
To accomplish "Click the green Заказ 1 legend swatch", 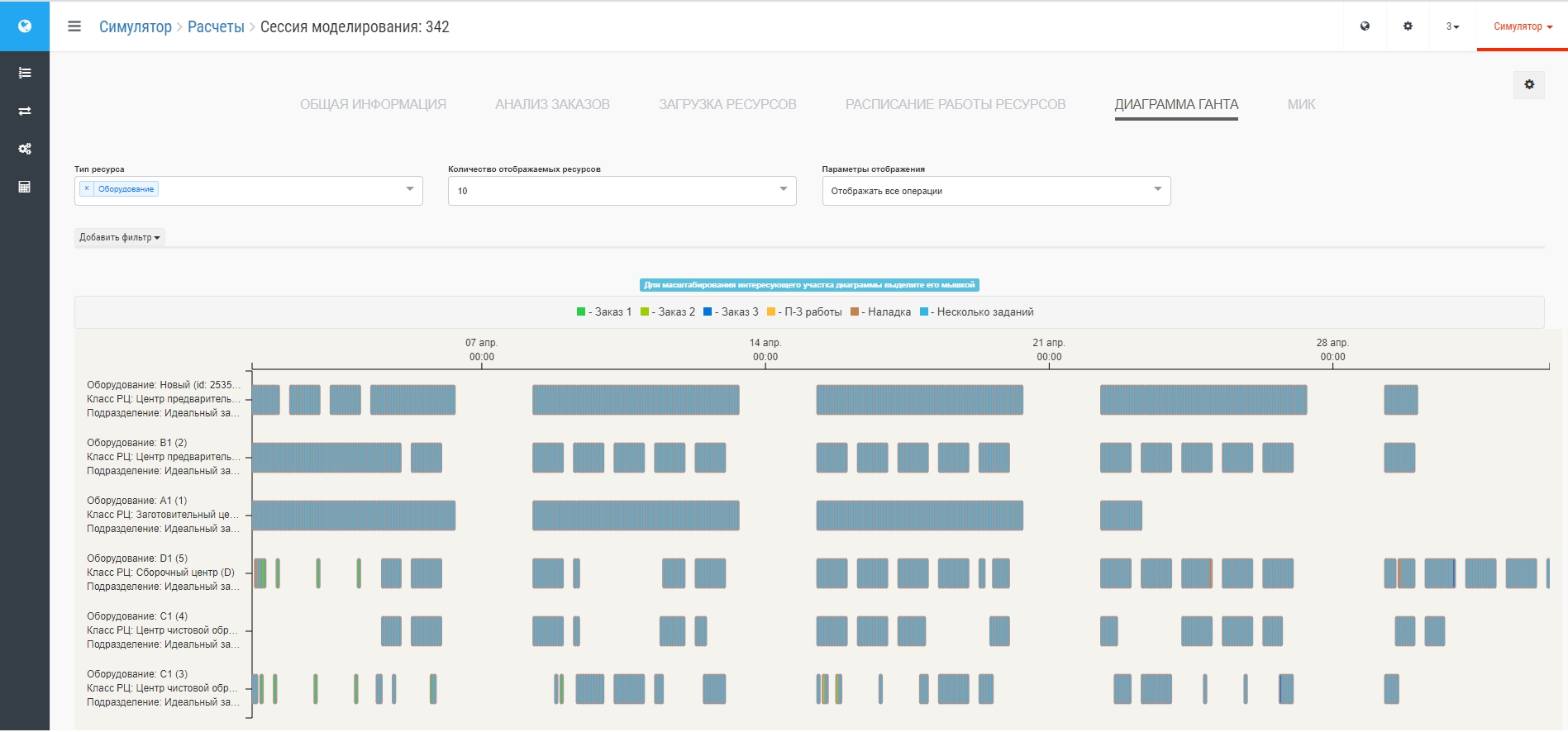I will tap(581, 311).
